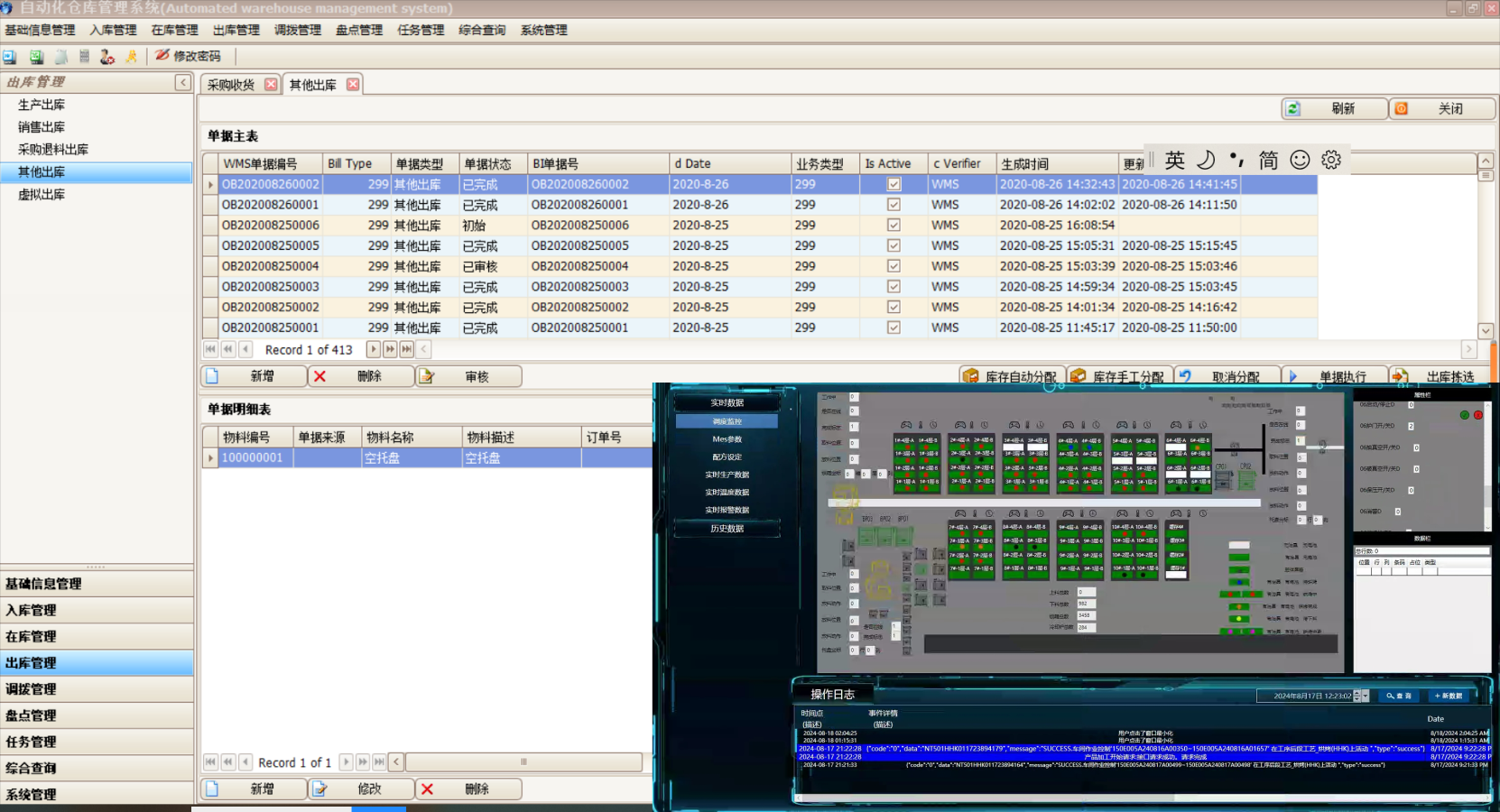Click the green spreadsheet toolbar icon
Screen dimensions: 1500x812
36,57
